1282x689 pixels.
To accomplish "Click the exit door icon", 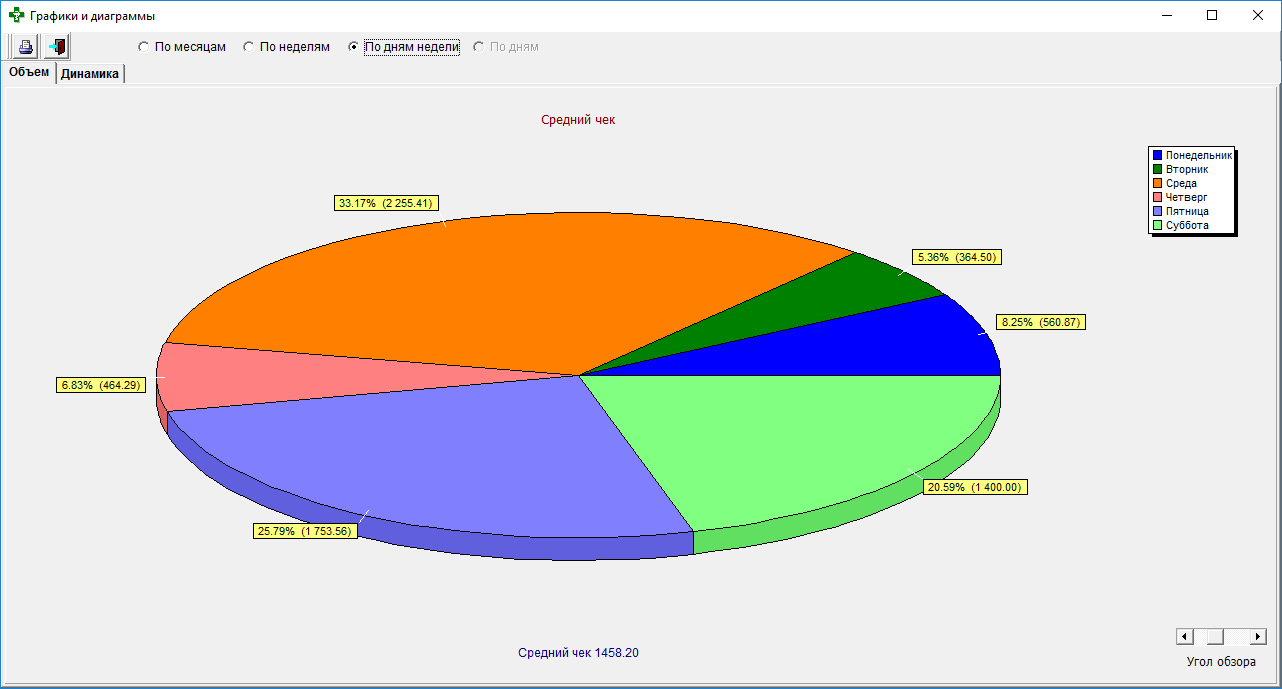I will coord(57,47).
